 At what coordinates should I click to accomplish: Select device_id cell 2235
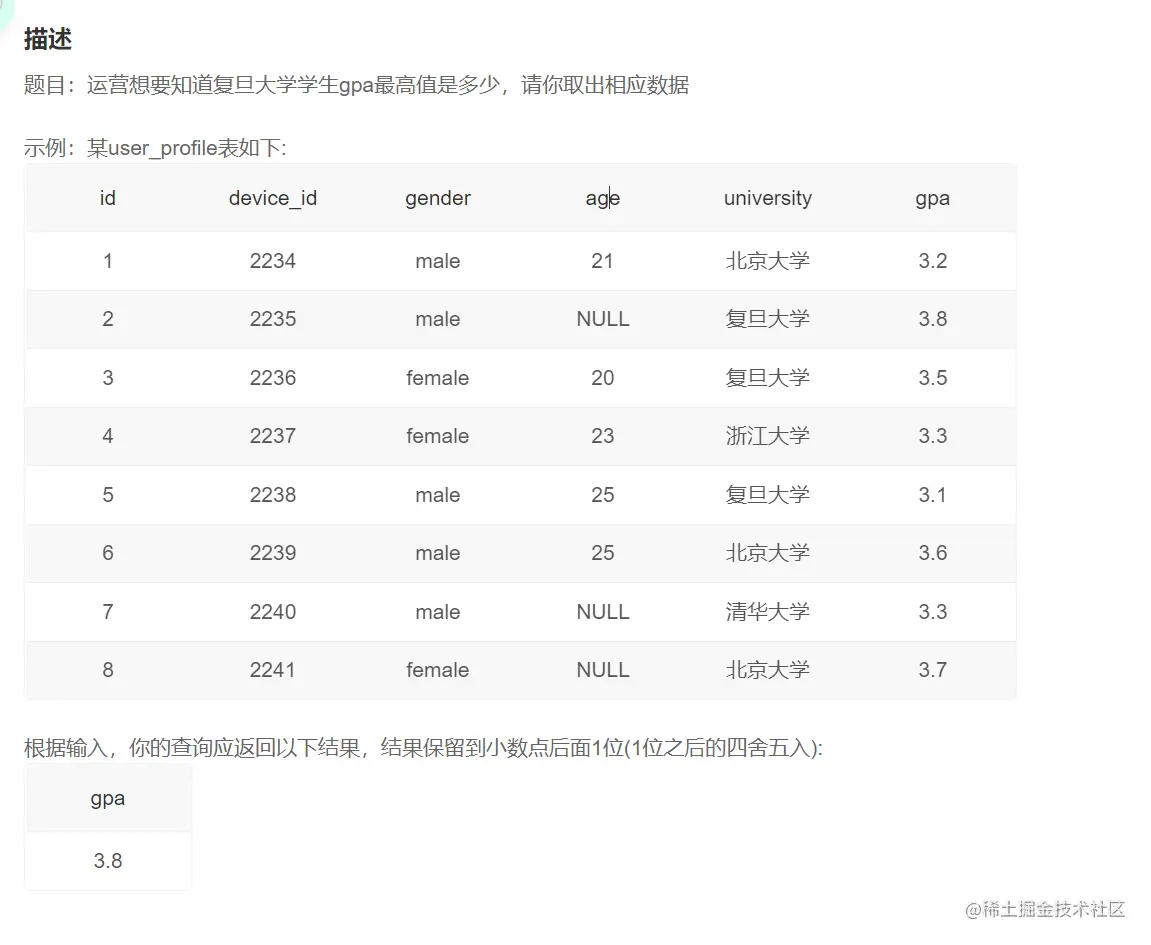tap(273, 319)
